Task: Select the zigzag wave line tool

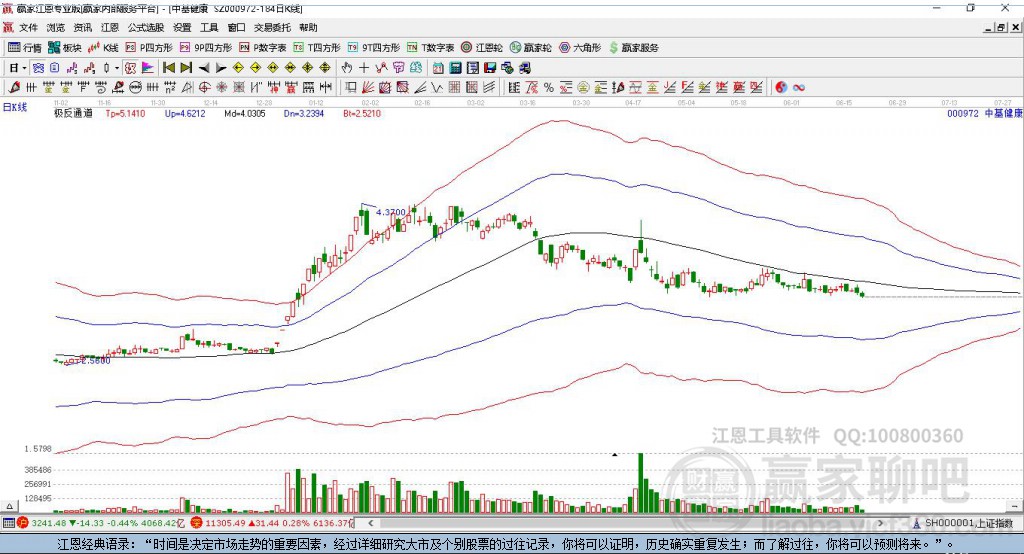Action: click(x=436, y=87)
